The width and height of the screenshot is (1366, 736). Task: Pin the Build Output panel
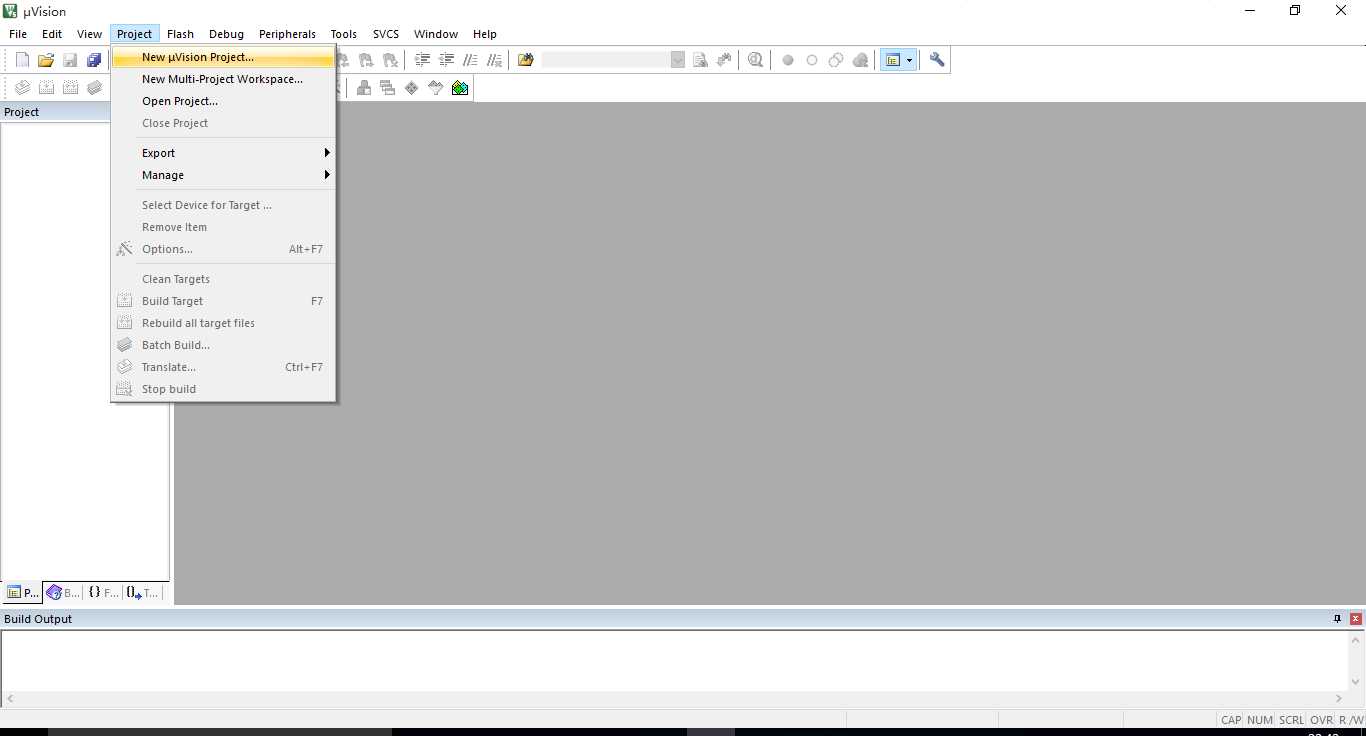[1338, 619]
